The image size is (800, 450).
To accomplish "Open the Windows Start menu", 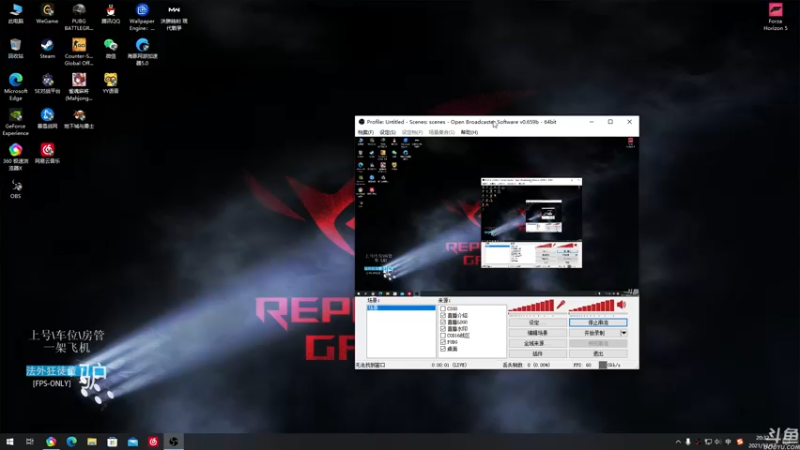I will [x=10, y=441].
